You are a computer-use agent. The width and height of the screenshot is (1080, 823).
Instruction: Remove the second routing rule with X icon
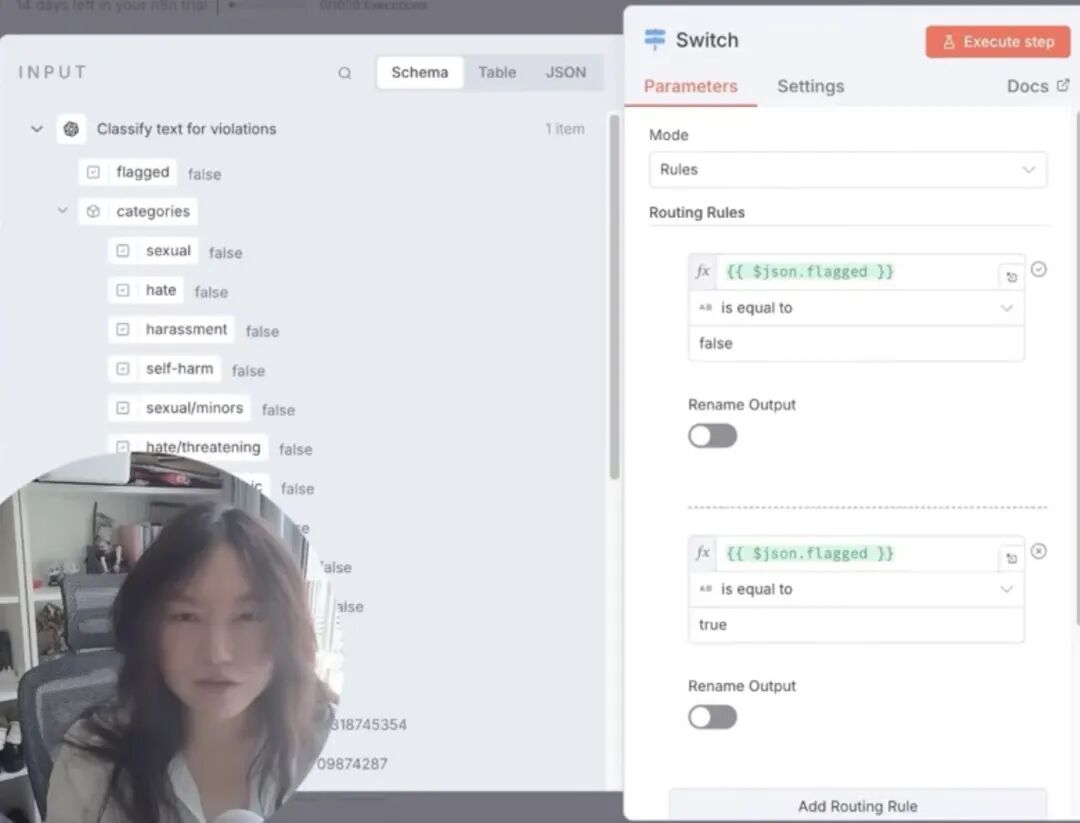[x=1039, y=551]
